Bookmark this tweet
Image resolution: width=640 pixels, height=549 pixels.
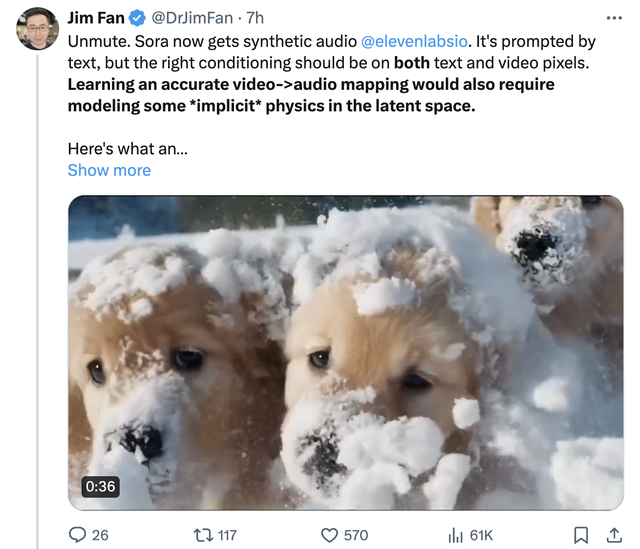click(x=580, y=535)
